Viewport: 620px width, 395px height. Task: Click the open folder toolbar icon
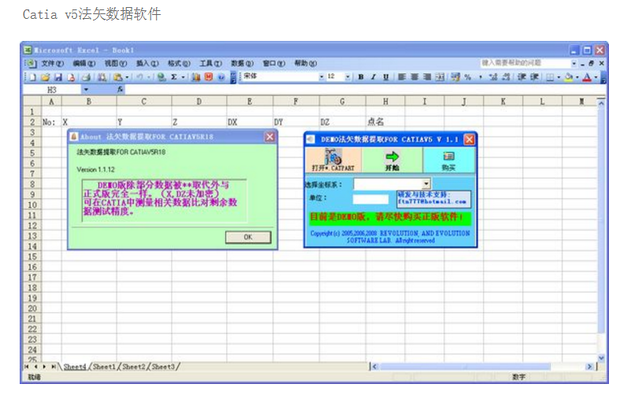(x=45, y=77)
